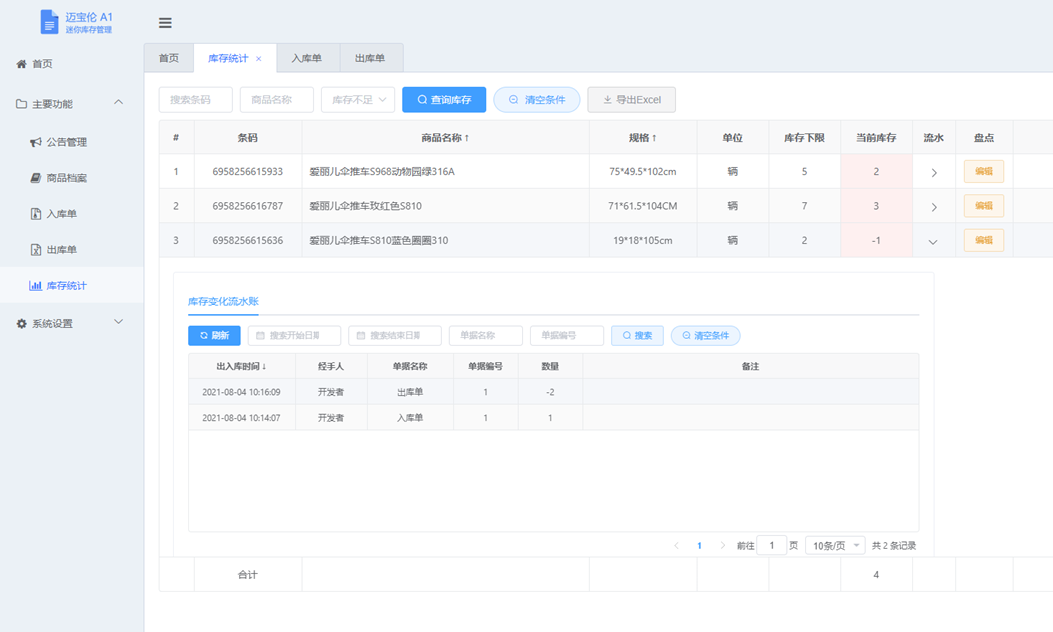
Task: Go to the previous page arrow
Action: point(676,545)
